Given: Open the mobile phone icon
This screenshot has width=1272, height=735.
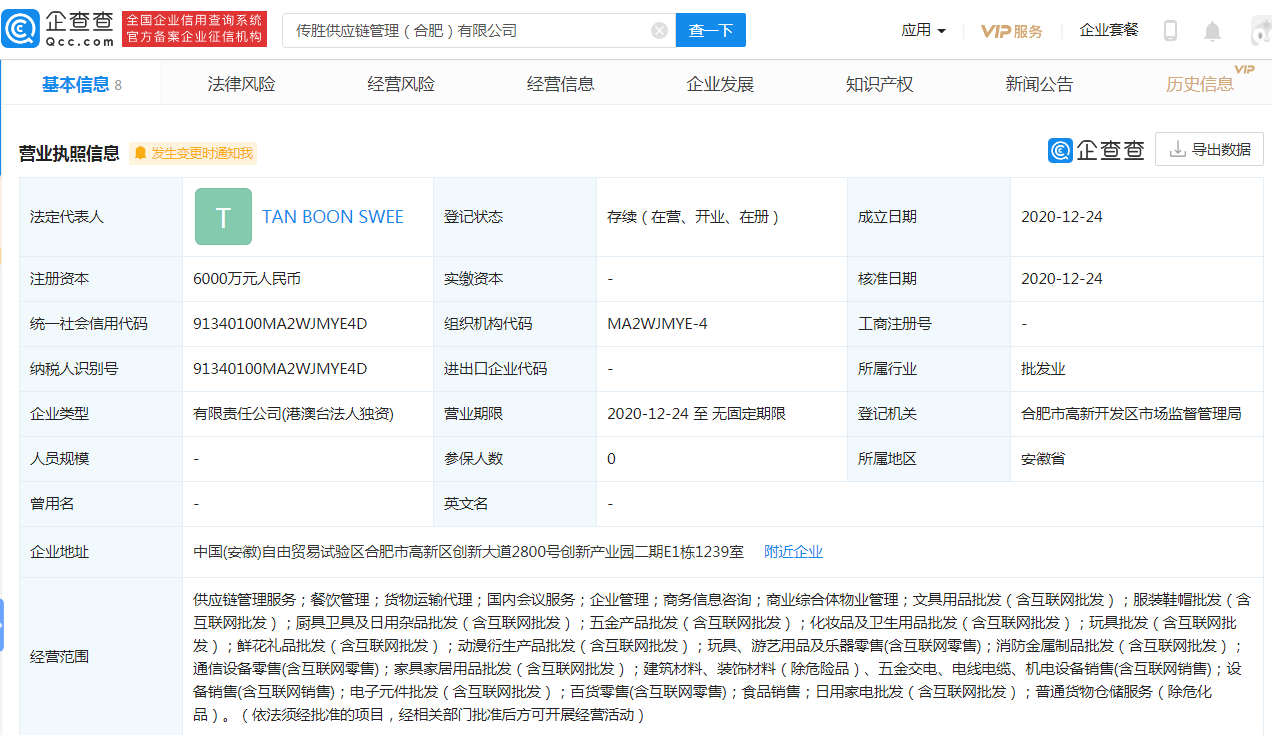Looking at the screenshot, I should click(1170, 31).
